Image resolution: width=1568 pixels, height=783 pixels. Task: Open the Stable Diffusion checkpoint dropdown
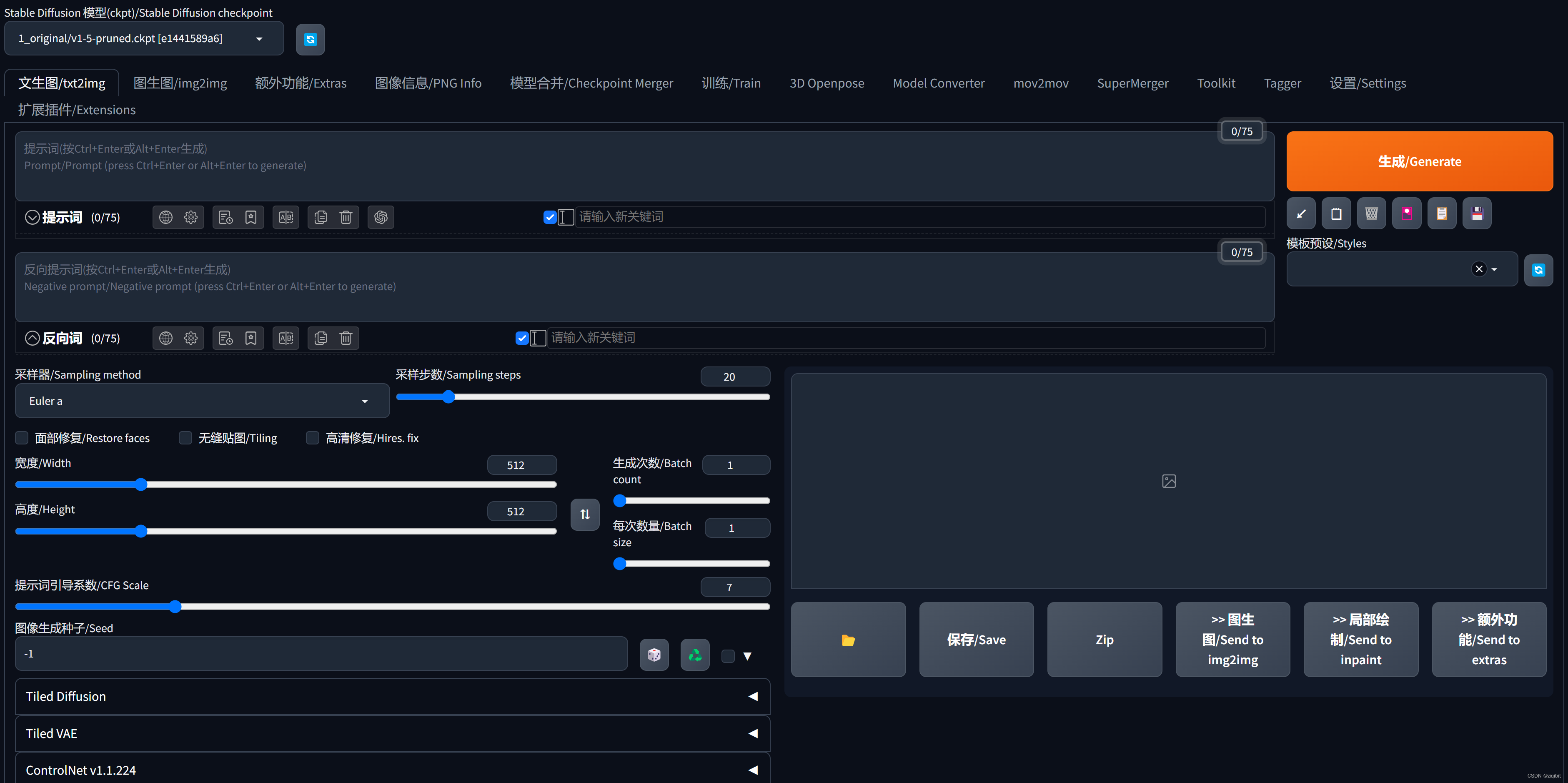click(x=144, y=38)
